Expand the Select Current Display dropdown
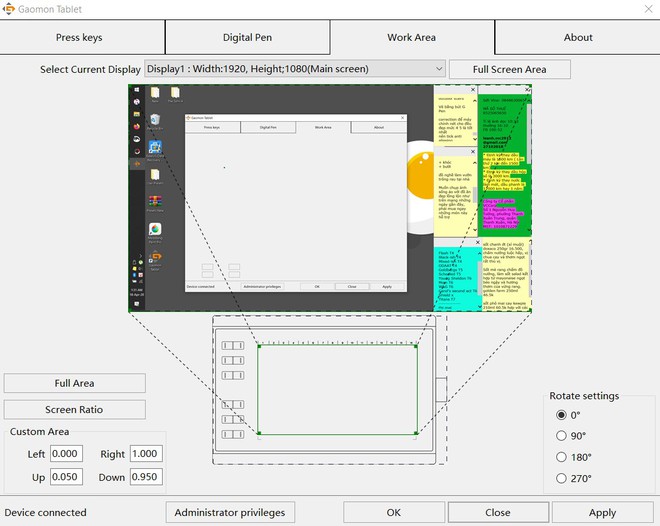 click(438, 69)
